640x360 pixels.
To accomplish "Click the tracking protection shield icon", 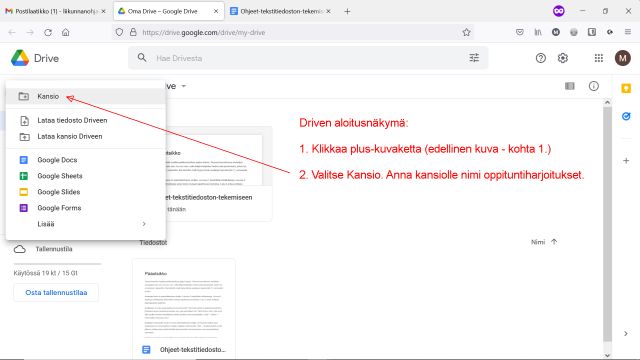I will (x=119, y=32).
